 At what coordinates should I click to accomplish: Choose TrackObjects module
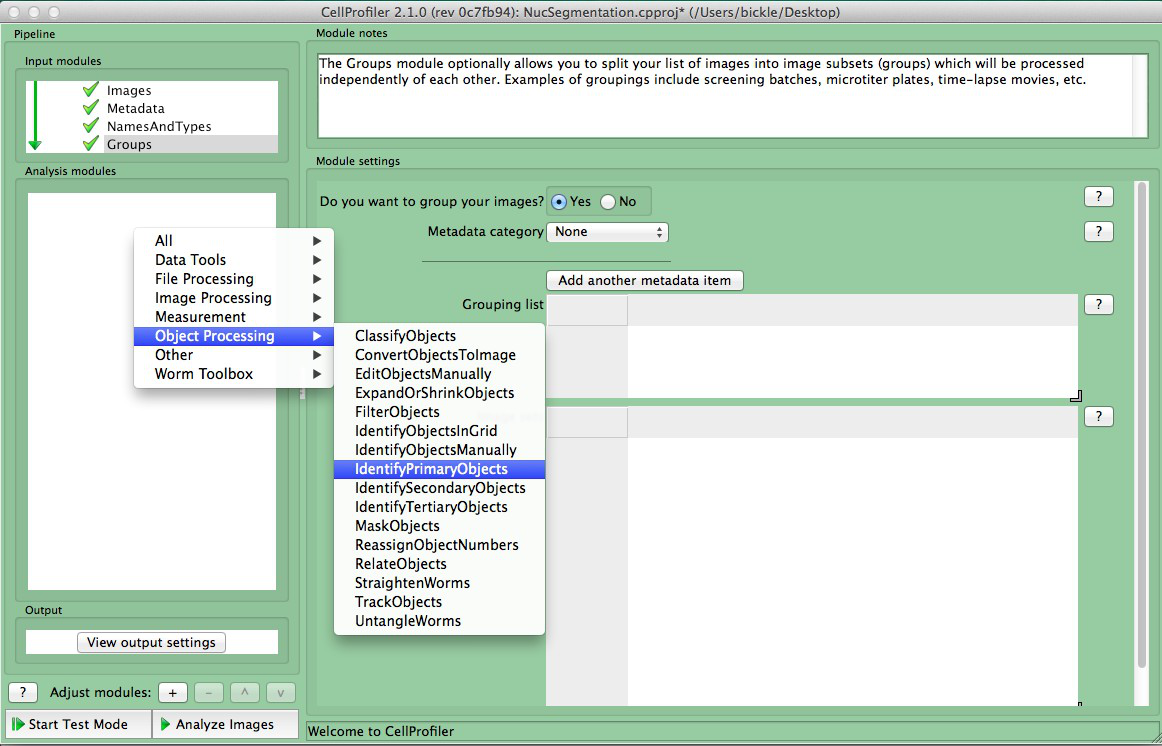(x=439, y=602)
